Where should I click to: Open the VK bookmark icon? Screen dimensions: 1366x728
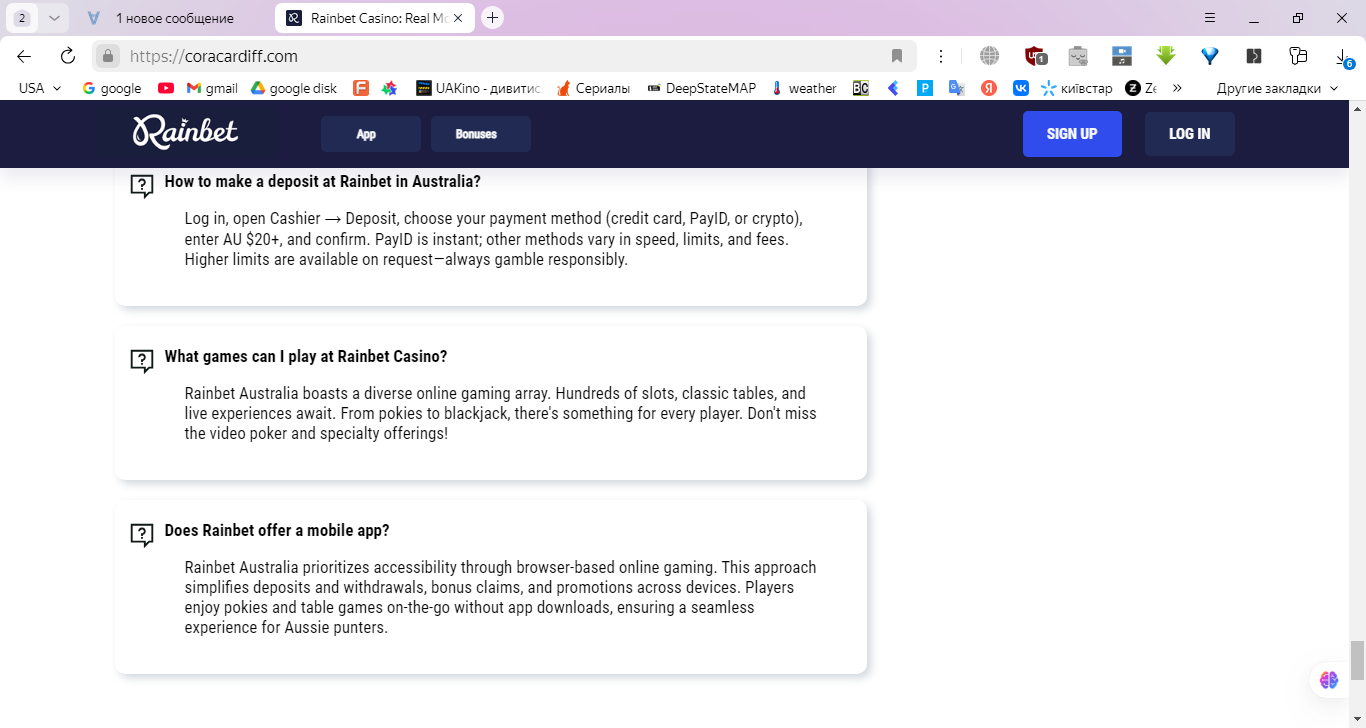coord(1021,88)
